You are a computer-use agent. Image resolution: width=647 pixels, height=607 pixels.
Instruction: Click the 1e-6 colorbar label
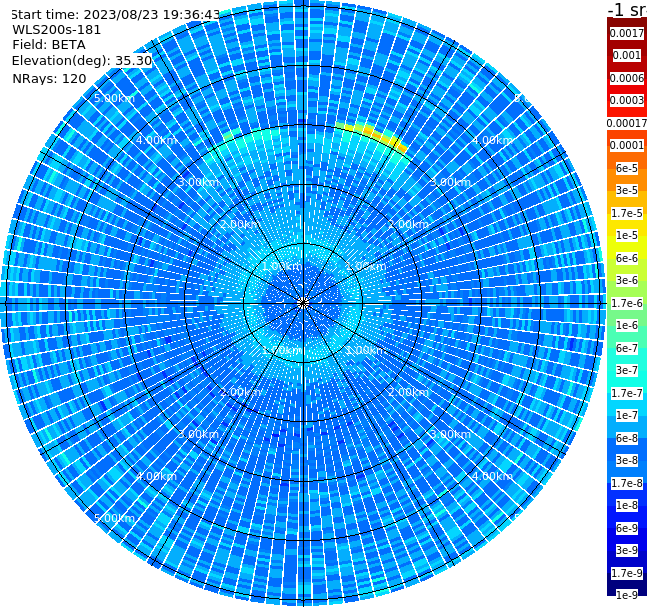coord(627,325)
